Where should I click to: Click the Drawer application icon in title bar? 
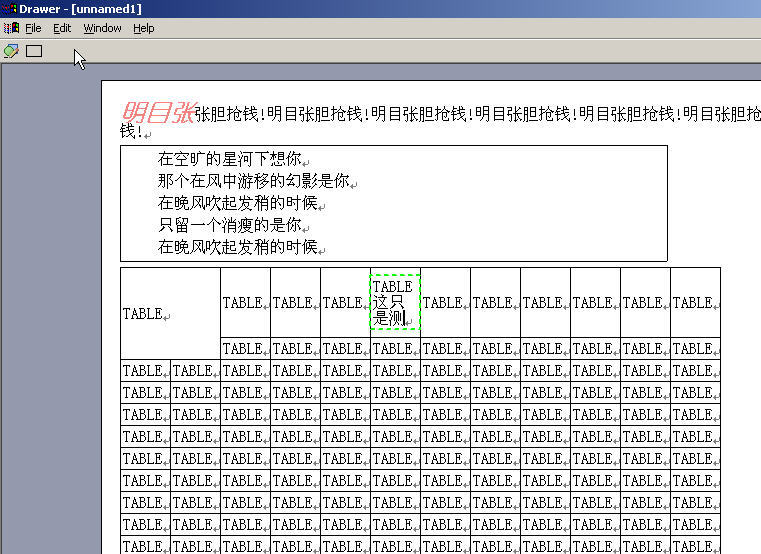[8, 9]
